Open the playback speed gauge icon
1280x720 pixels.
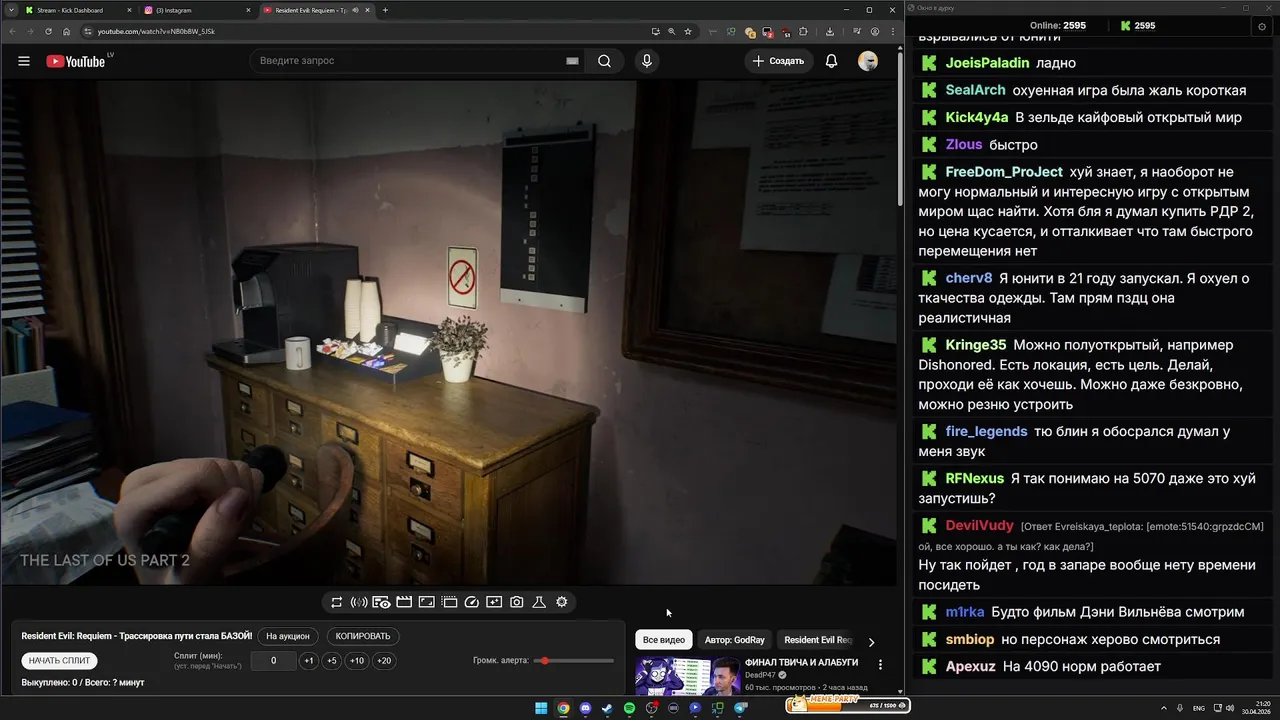point(472,602)
